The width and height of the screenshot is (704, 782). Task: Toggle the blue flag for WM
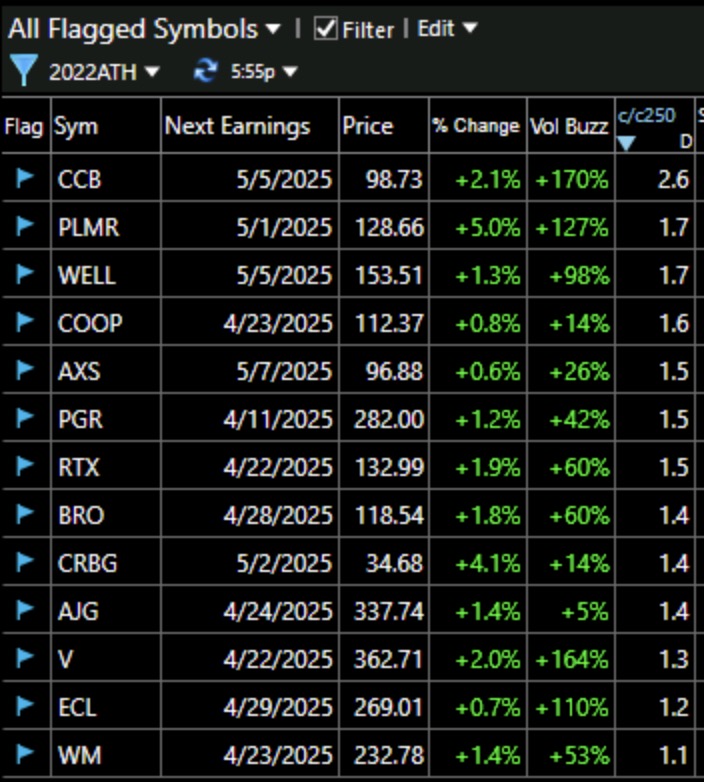(x=25, y=753)
